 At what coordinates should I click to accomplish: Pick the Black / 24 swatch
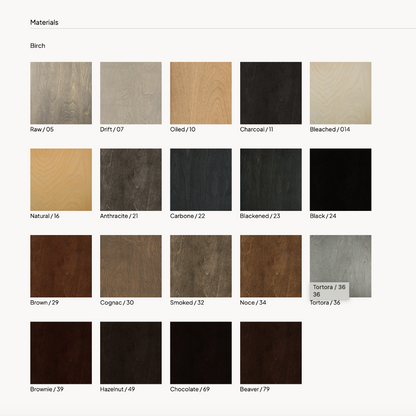(x=341, y=180)
